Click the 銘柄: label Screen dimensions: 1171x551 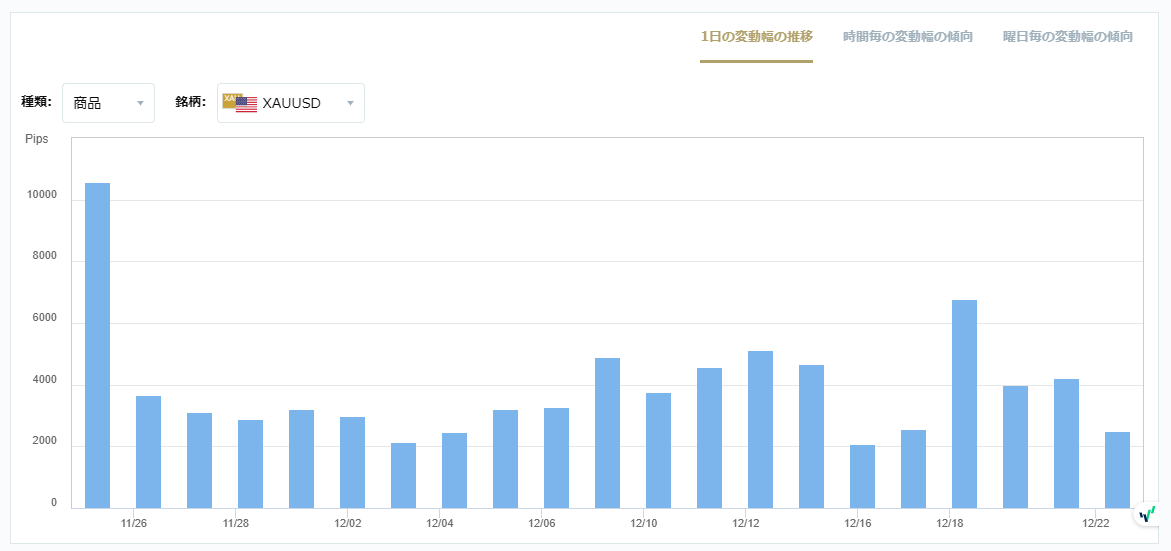[x=191, y=102]
